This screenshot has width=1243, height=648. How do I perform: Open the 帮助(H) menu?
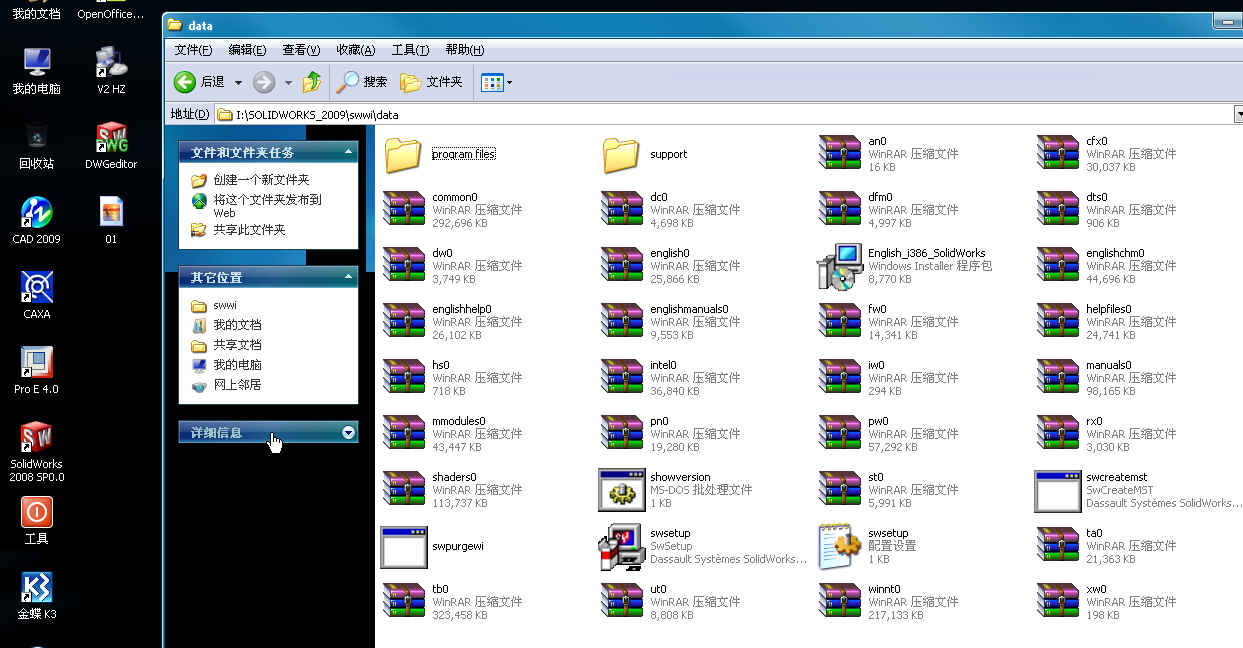[464, 50]
